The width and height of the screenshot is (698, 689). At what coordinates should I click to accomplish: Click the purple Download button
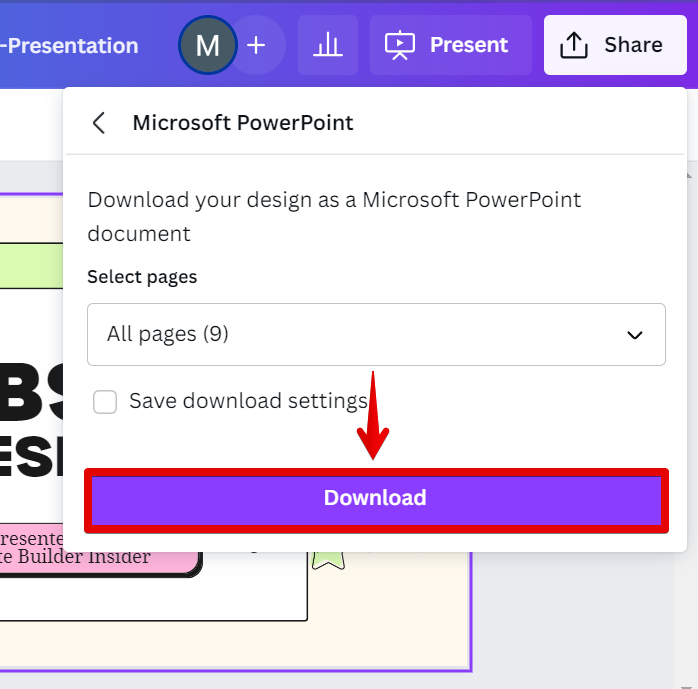click(375, 498)
